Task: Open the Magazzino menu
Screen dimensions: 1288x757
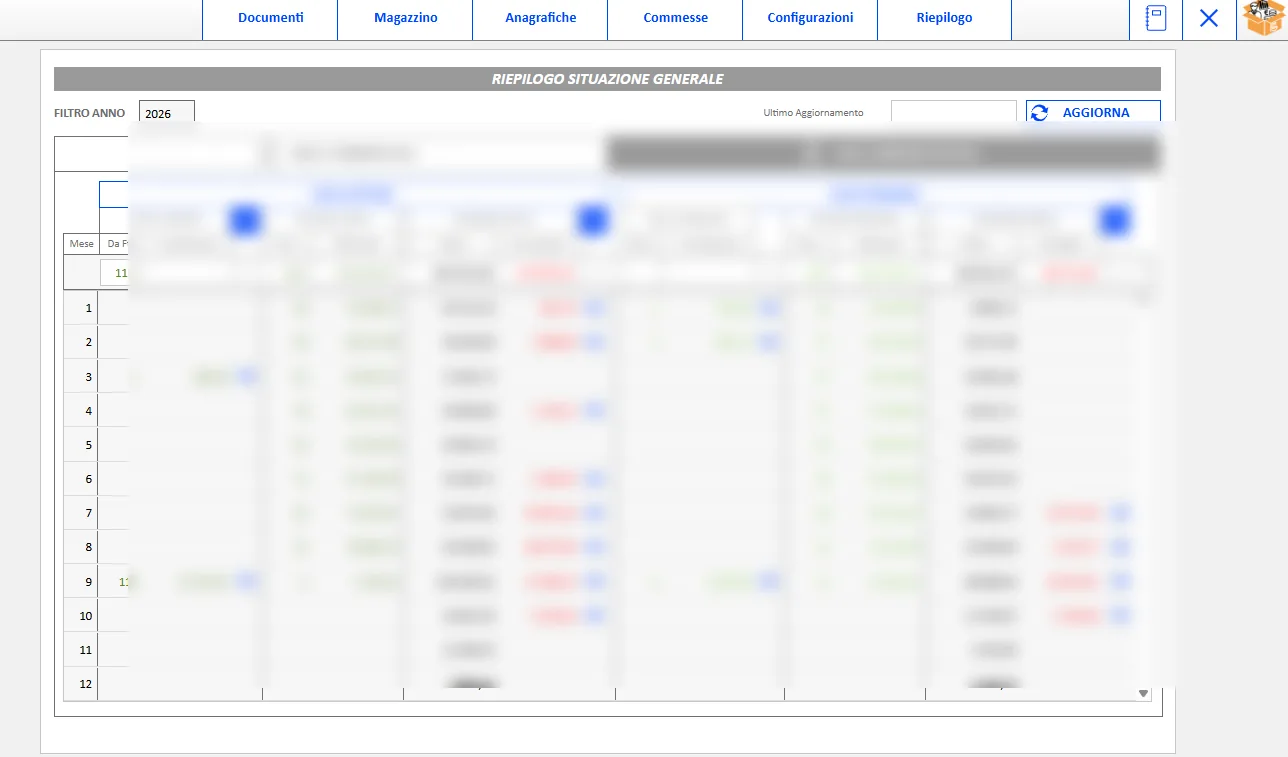Action: (405, 19)
